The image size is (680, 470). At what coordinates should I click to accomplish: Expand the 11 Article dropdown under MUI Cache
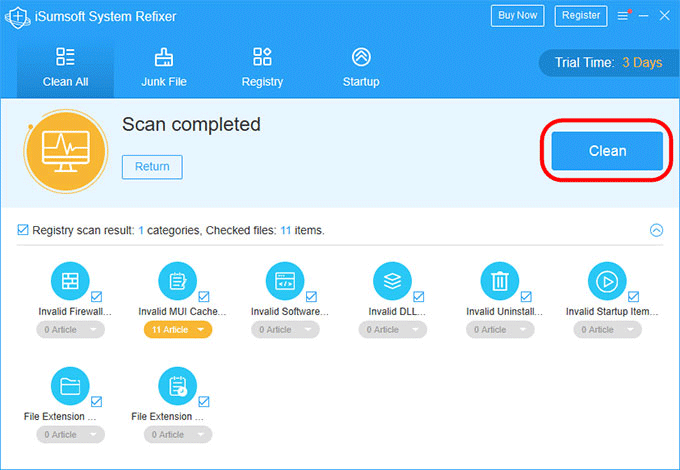(178, 330)
